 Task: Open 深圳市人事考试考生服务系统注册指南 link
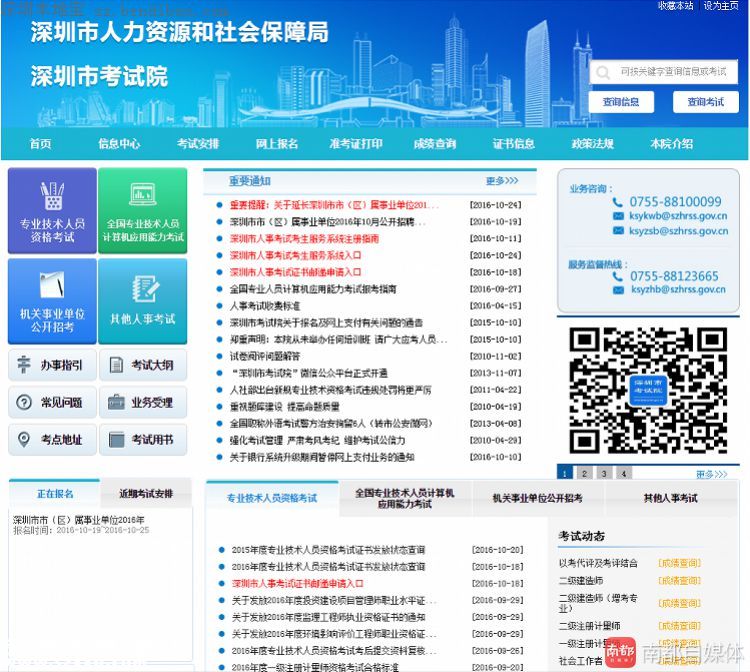(x=304, y=239)
